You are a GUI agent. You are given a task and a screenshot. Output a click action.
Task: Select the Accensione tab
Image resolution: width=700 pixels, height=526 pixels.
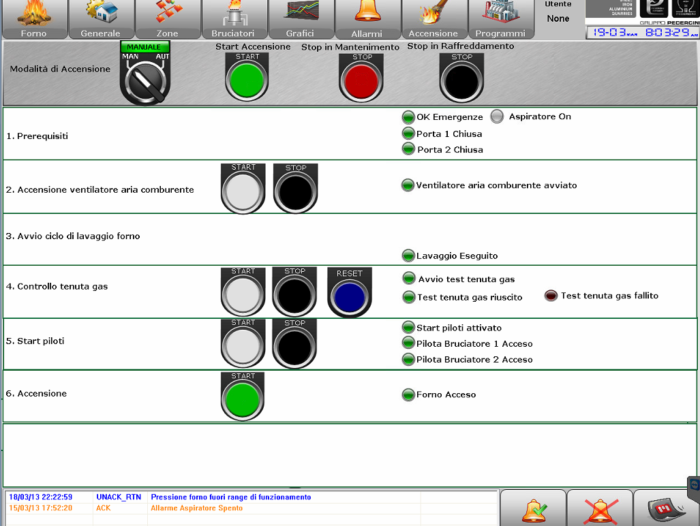433,18
